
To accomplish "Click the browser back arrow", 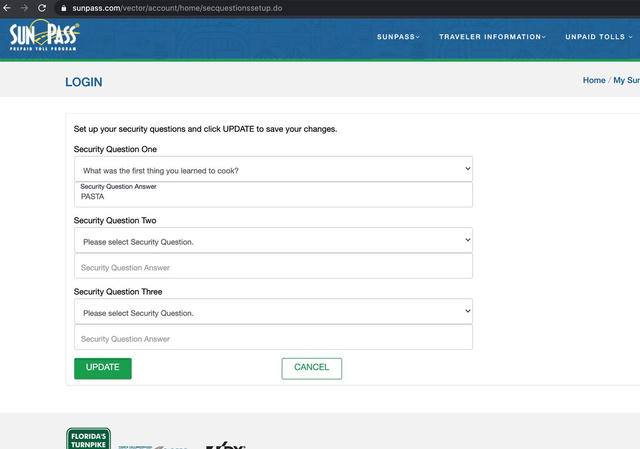I will pyautogui.click(x=8, y=7).
